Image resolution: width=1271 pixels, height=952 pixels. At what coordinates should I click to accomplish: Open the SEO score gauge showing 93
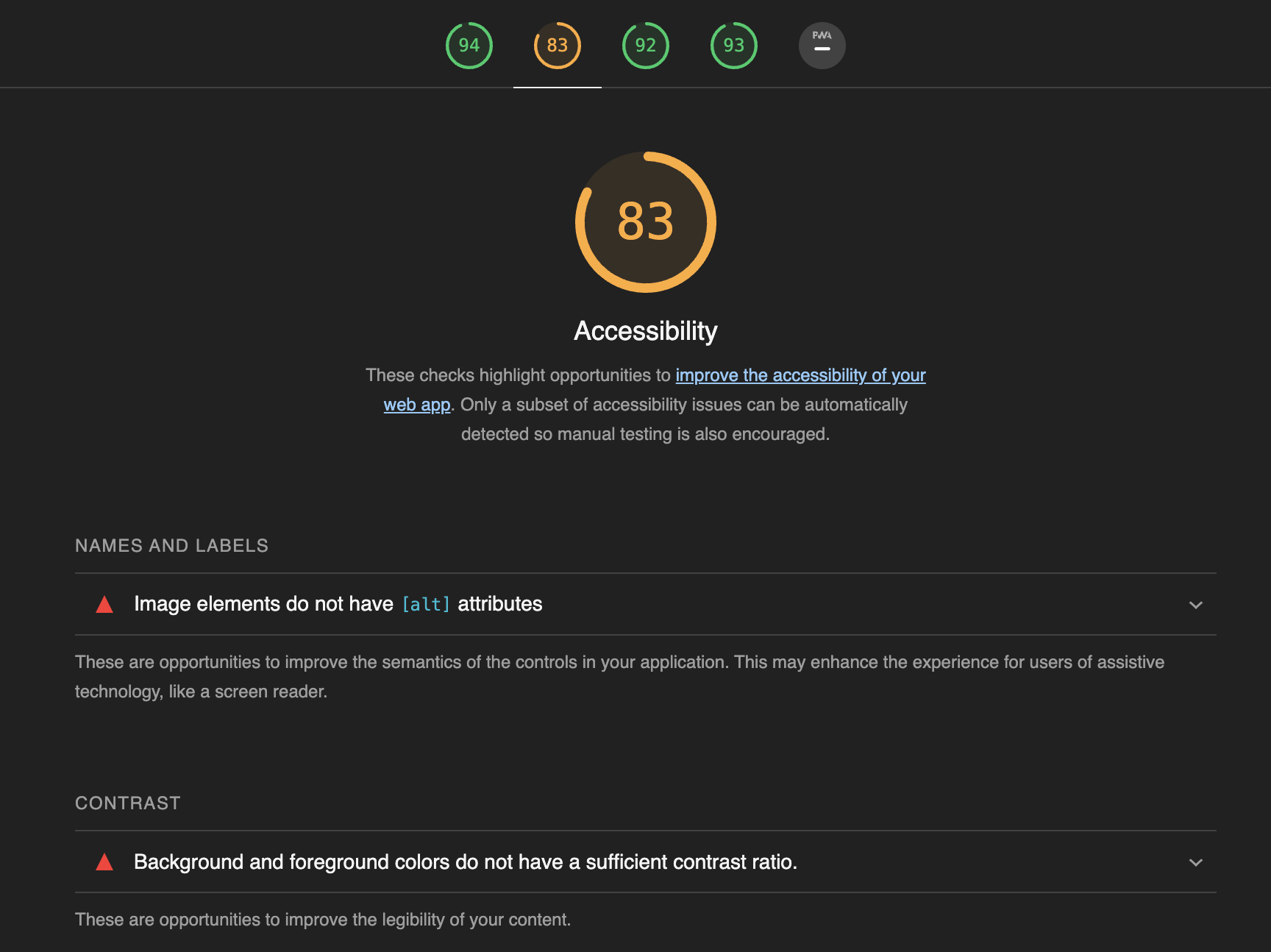(x=734, y=46)
